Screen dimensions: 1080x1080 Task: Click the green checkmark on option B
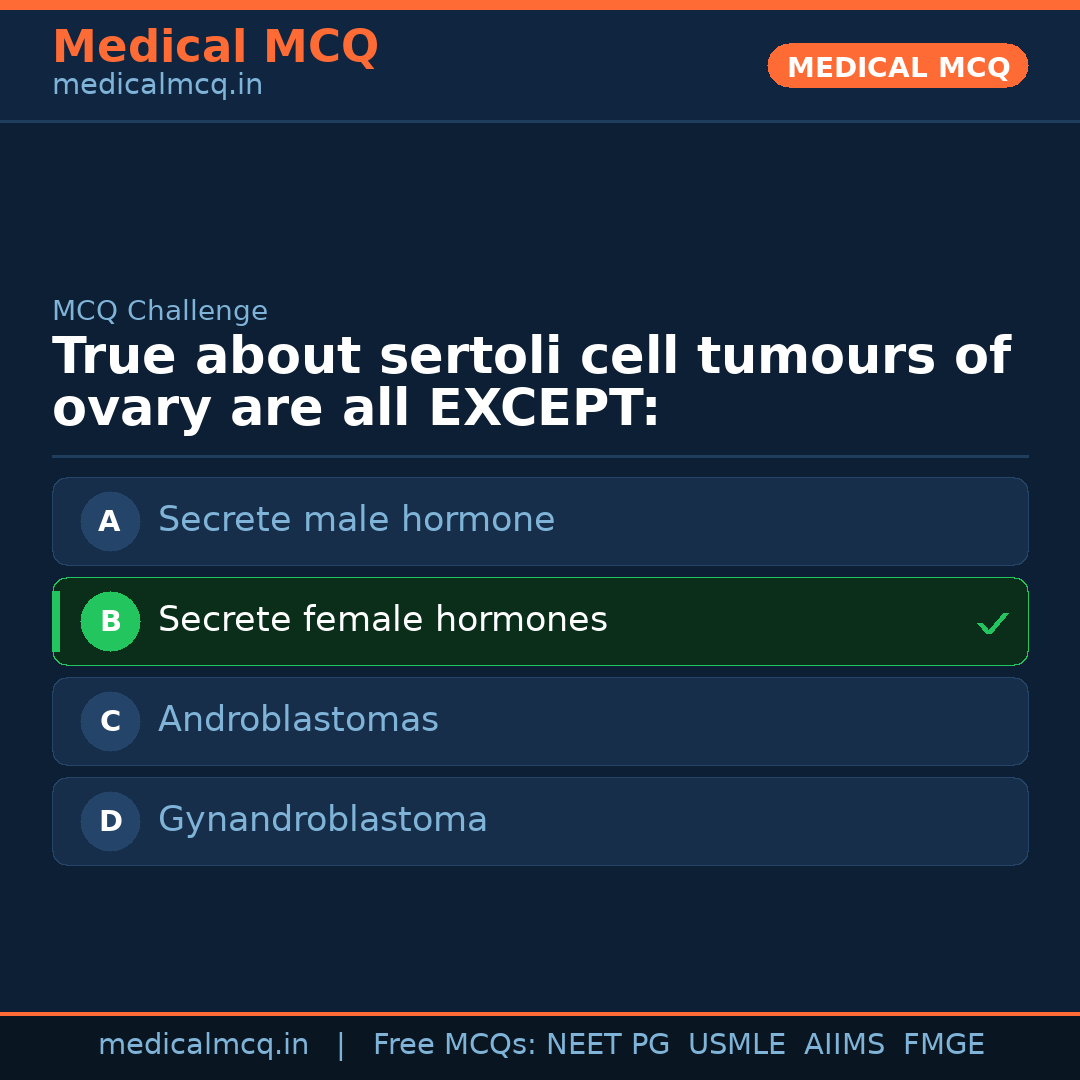992,624
